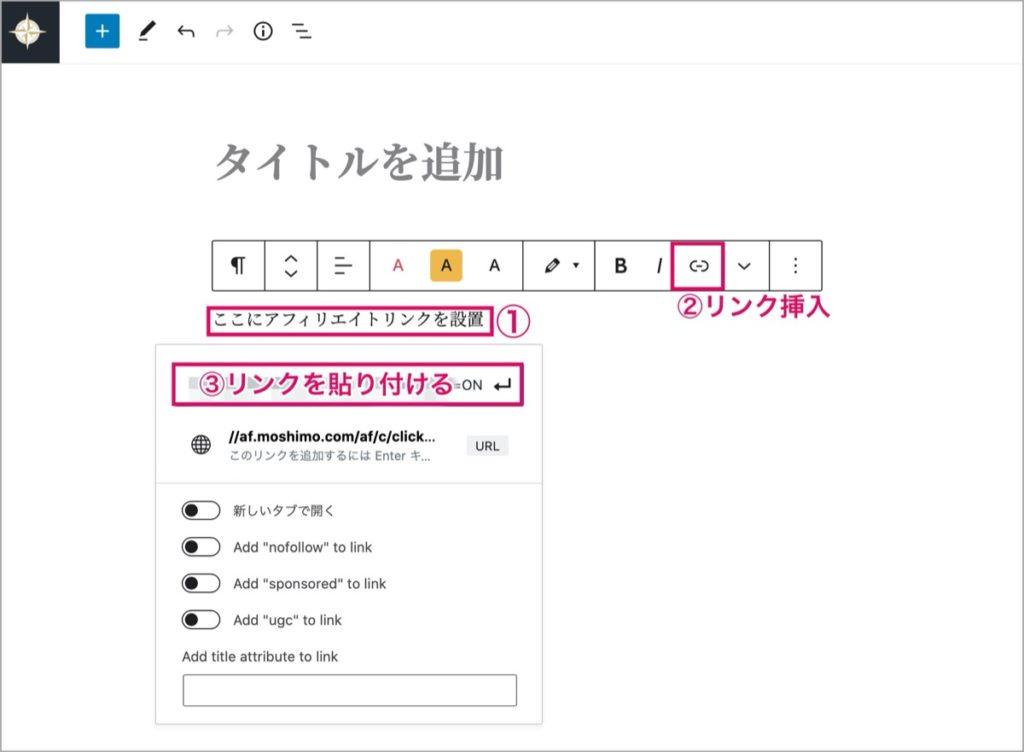This screenshot has width=1024, height=752.
Task: Apply yellow highlight A button
Action: (446, 266)
